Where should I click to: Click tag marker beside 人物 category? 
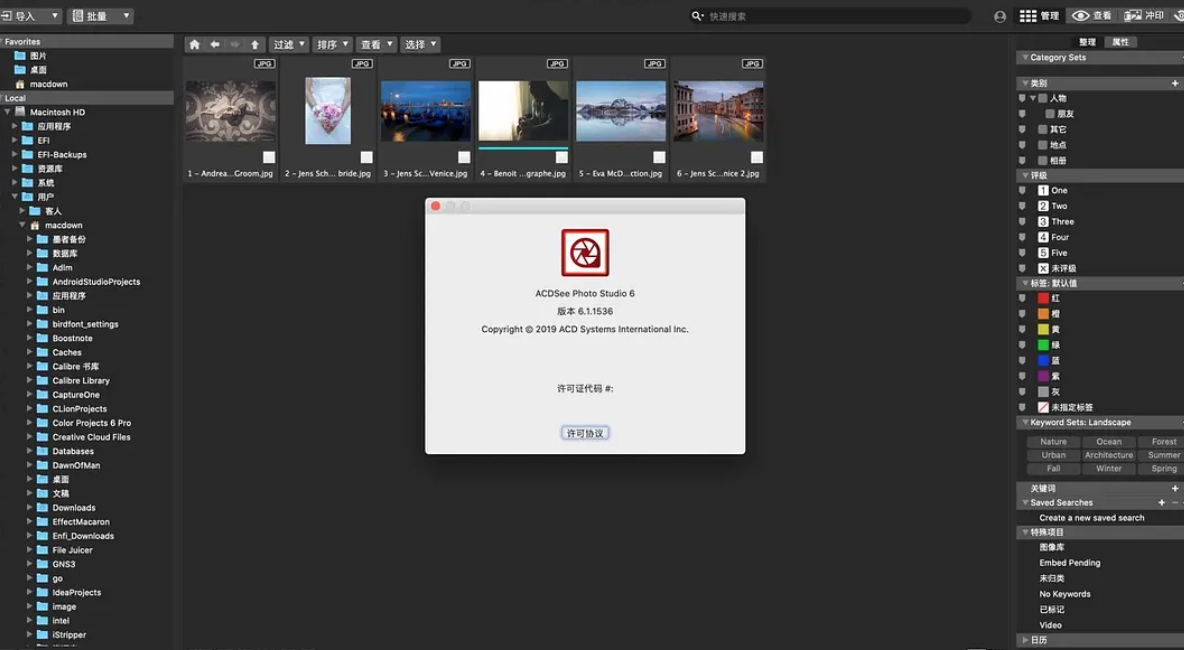pyautogui.click(x=1022, y=98)
